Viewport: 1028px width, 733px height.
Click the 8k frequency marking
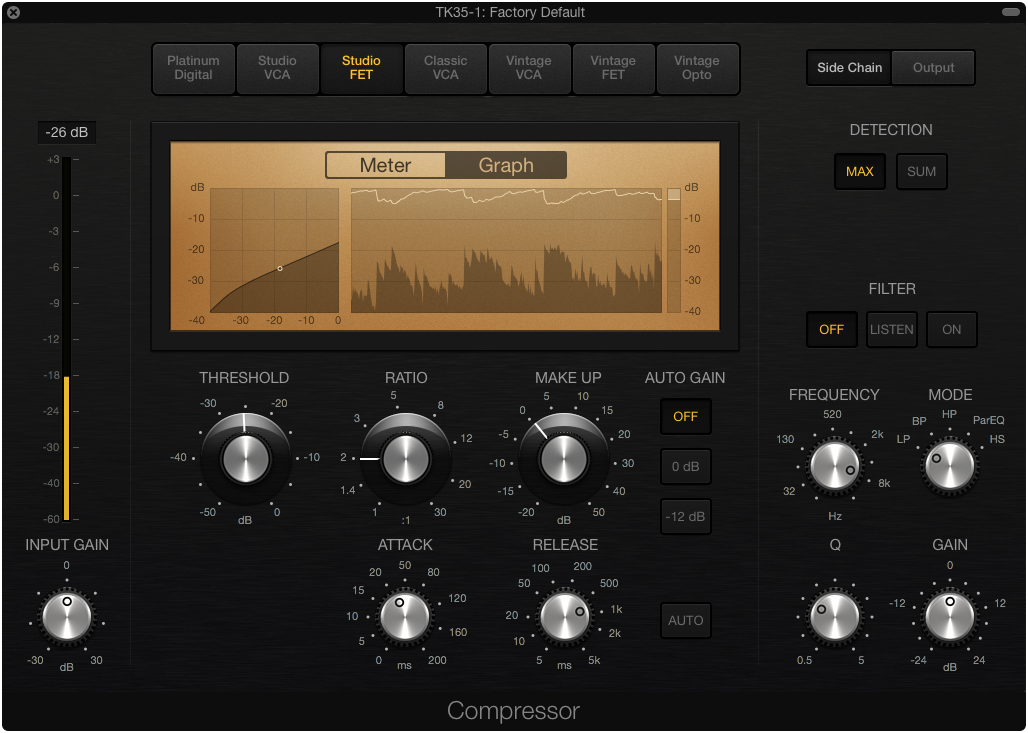[884, 483]
